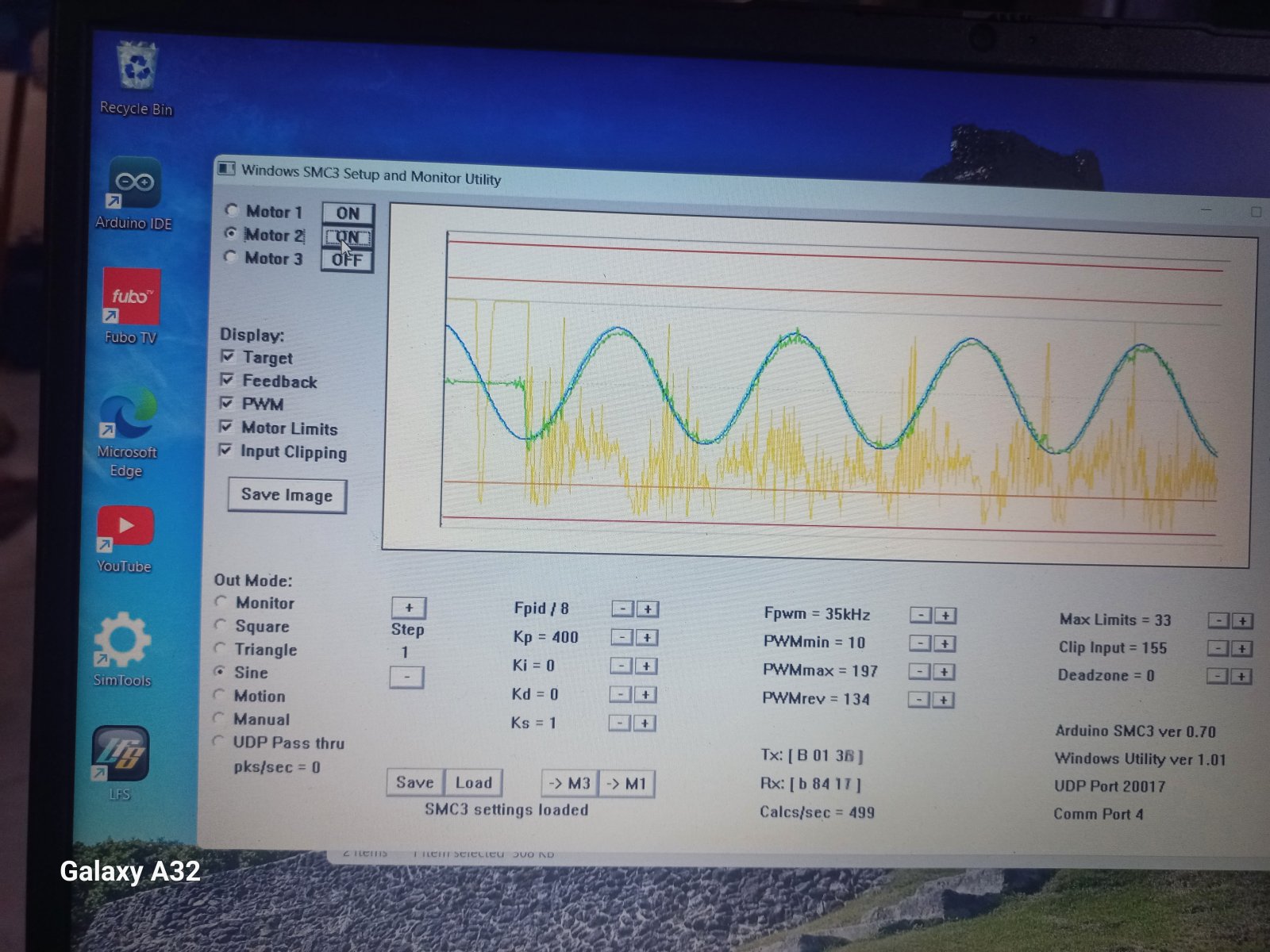Select Sine out mode
Screen dimensions: 1270x952
220,671
